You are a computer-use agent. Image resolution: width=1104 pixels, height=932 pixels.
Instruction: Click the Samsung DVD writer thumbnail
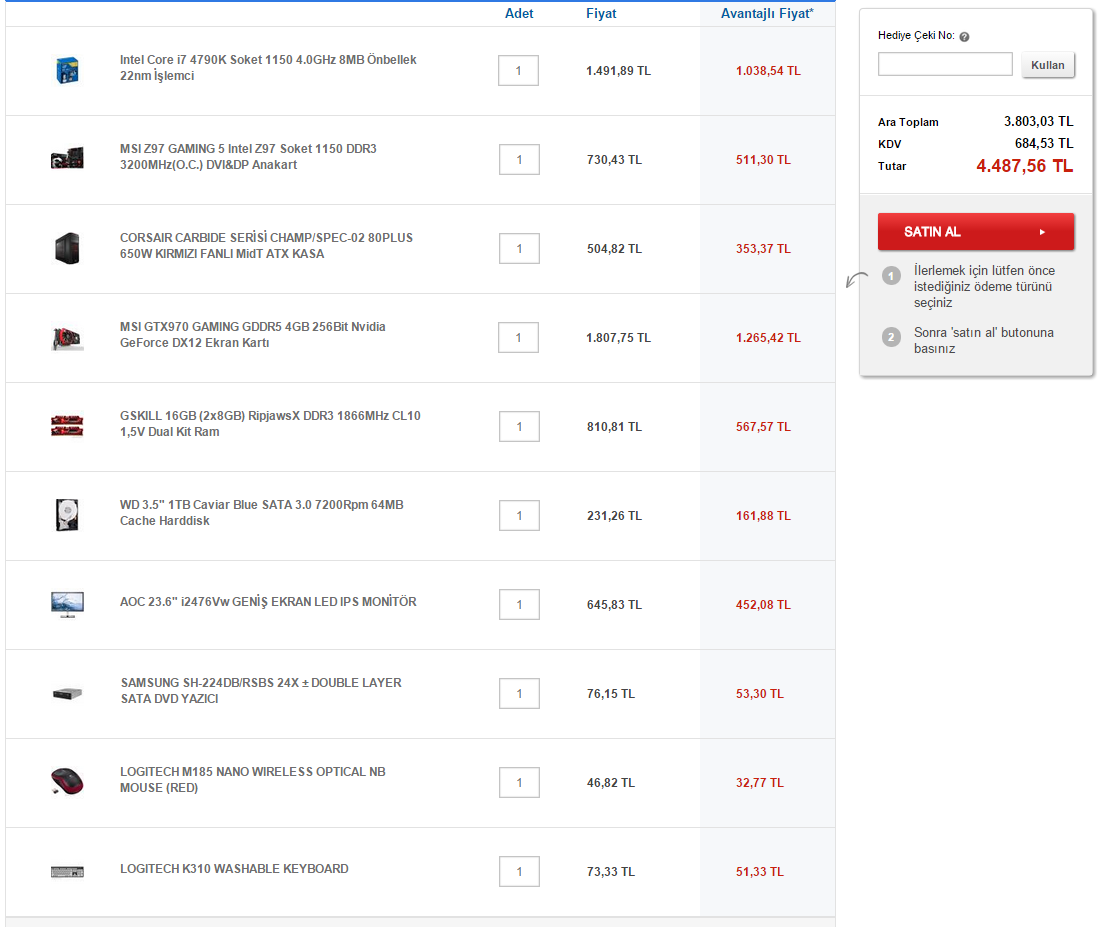click(x=67, y=692)
